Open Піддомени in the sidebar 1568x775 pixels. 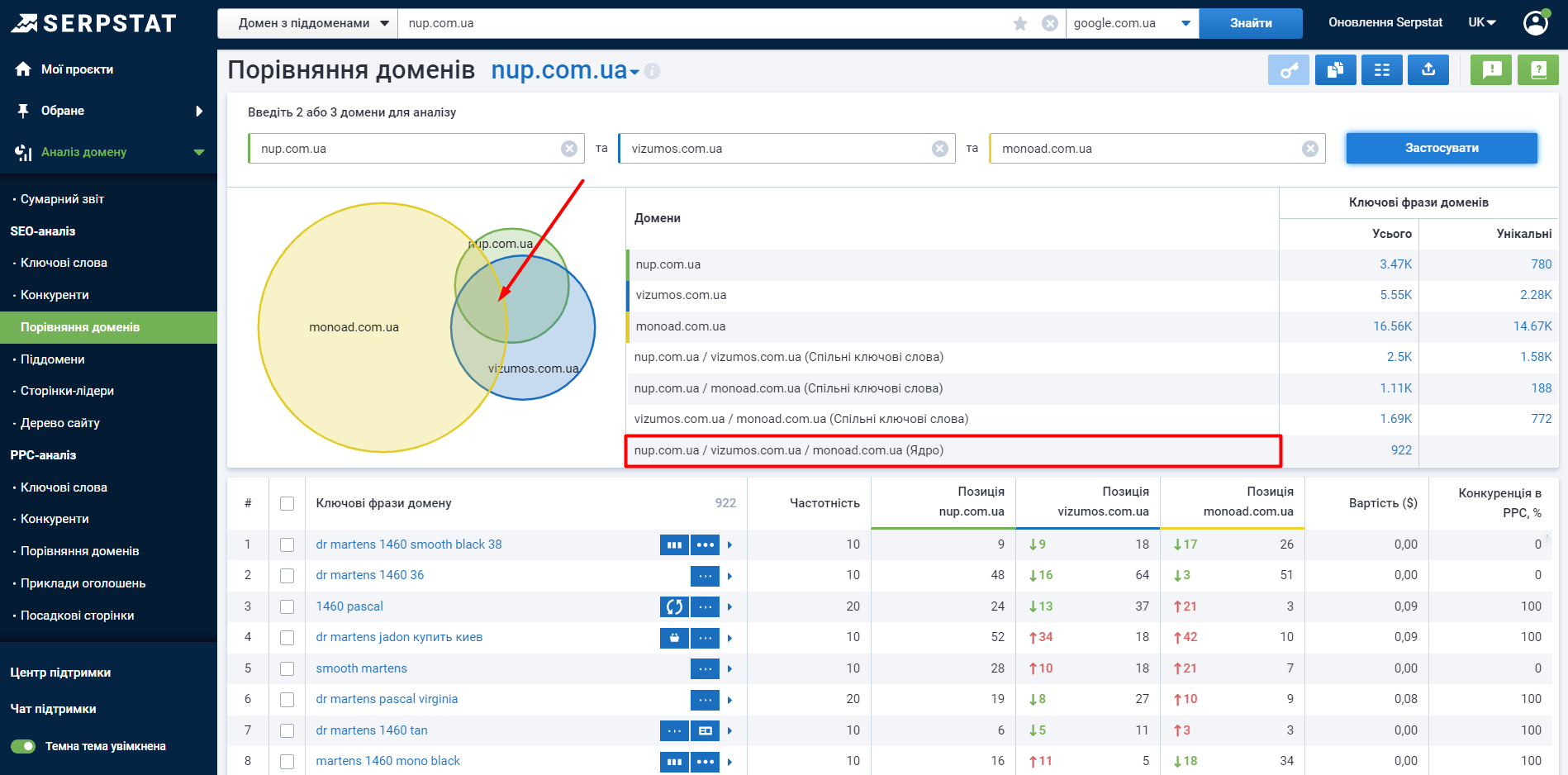(53, 359)
